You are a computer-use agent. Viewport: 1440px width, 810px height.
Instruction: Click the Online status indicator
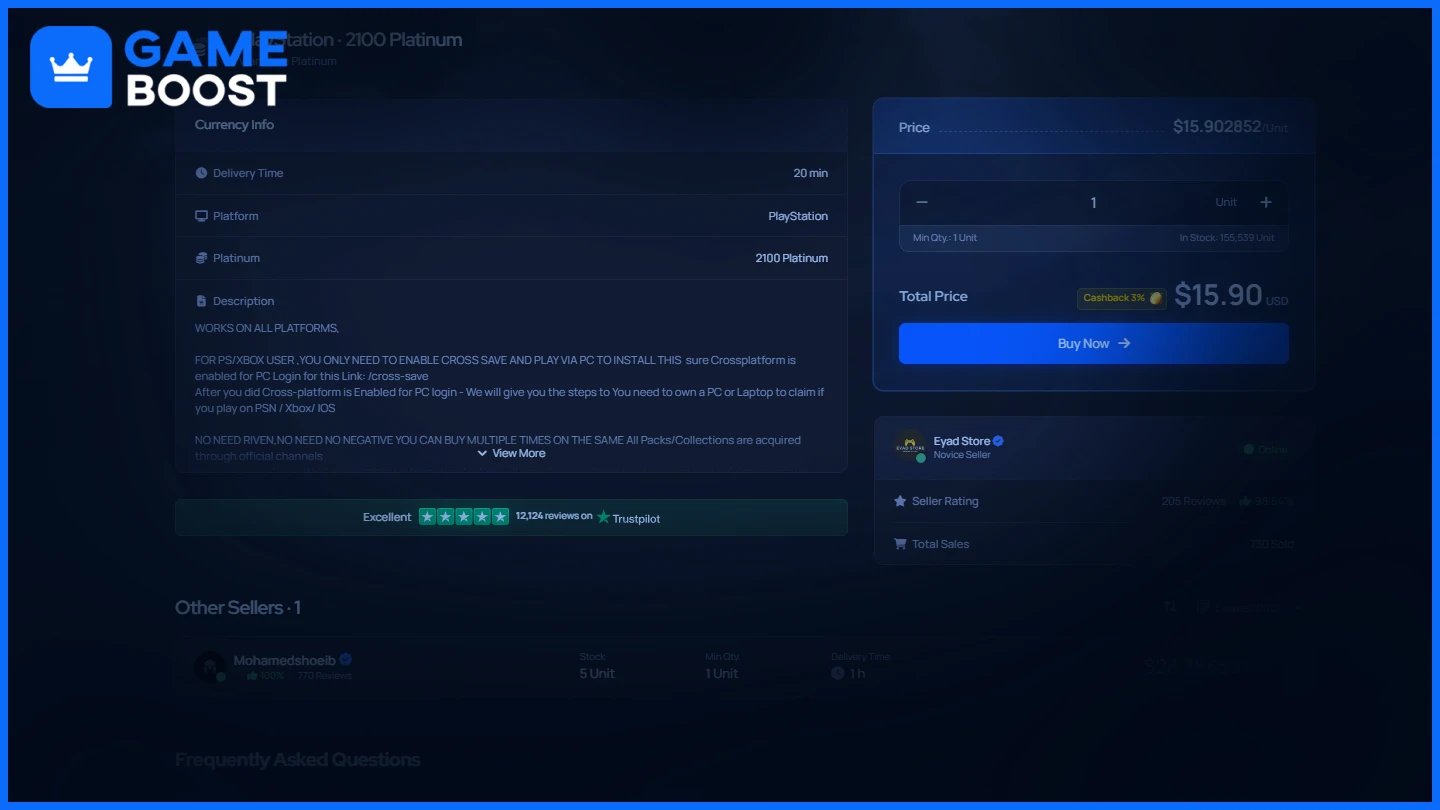pos(1266,449)
